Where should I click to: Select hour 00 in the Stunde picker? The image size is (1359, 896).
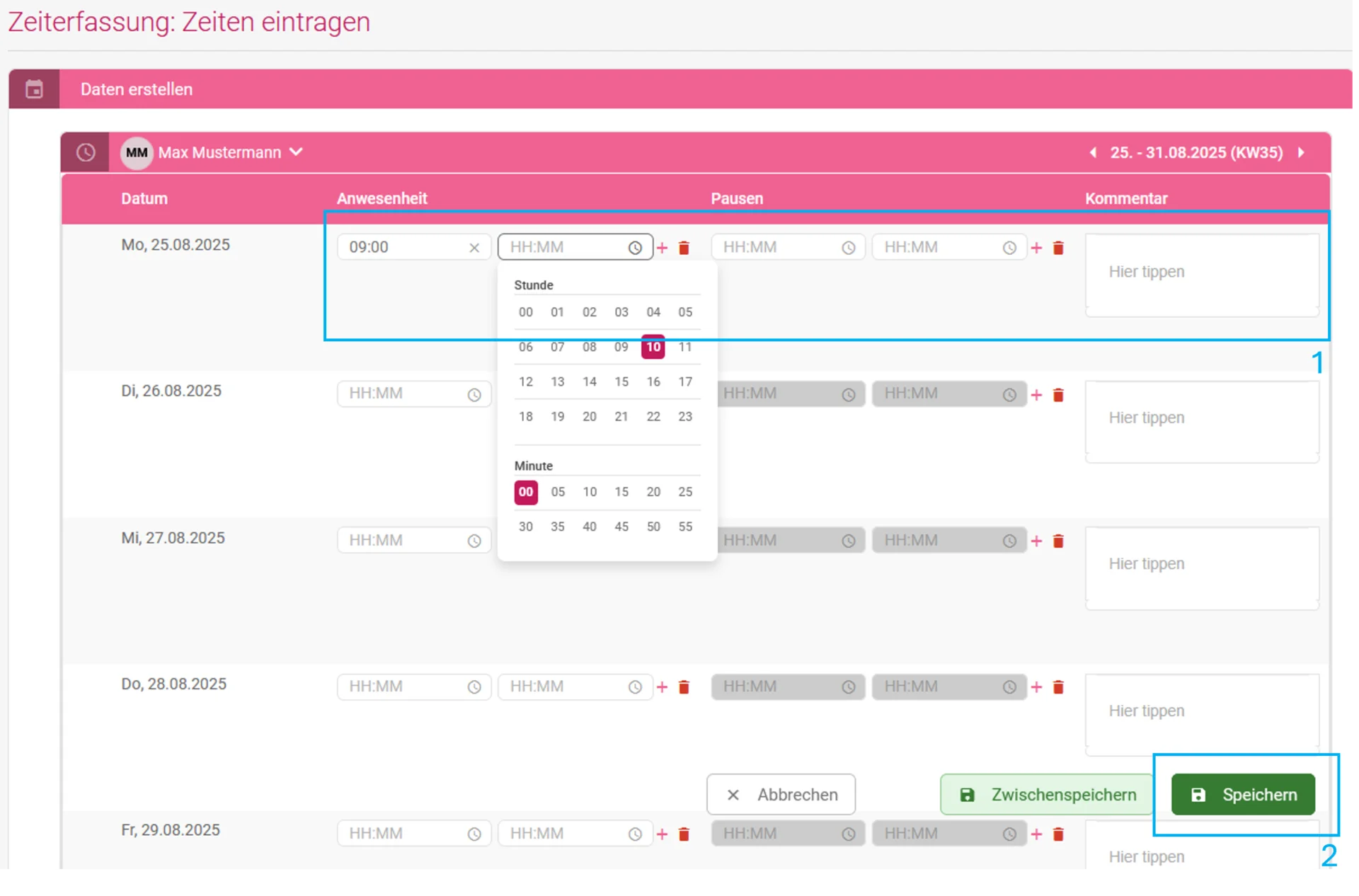525,312
